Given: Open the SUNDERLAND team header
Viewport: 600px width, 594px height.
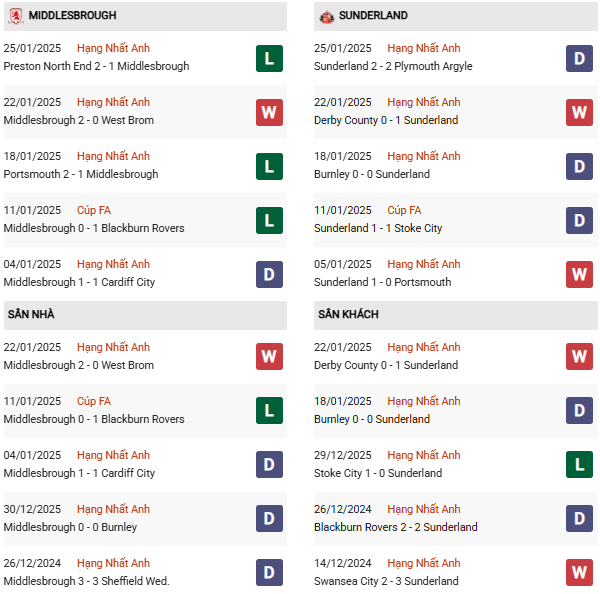Looking at the screenshot, I should (x=373, y=16).
